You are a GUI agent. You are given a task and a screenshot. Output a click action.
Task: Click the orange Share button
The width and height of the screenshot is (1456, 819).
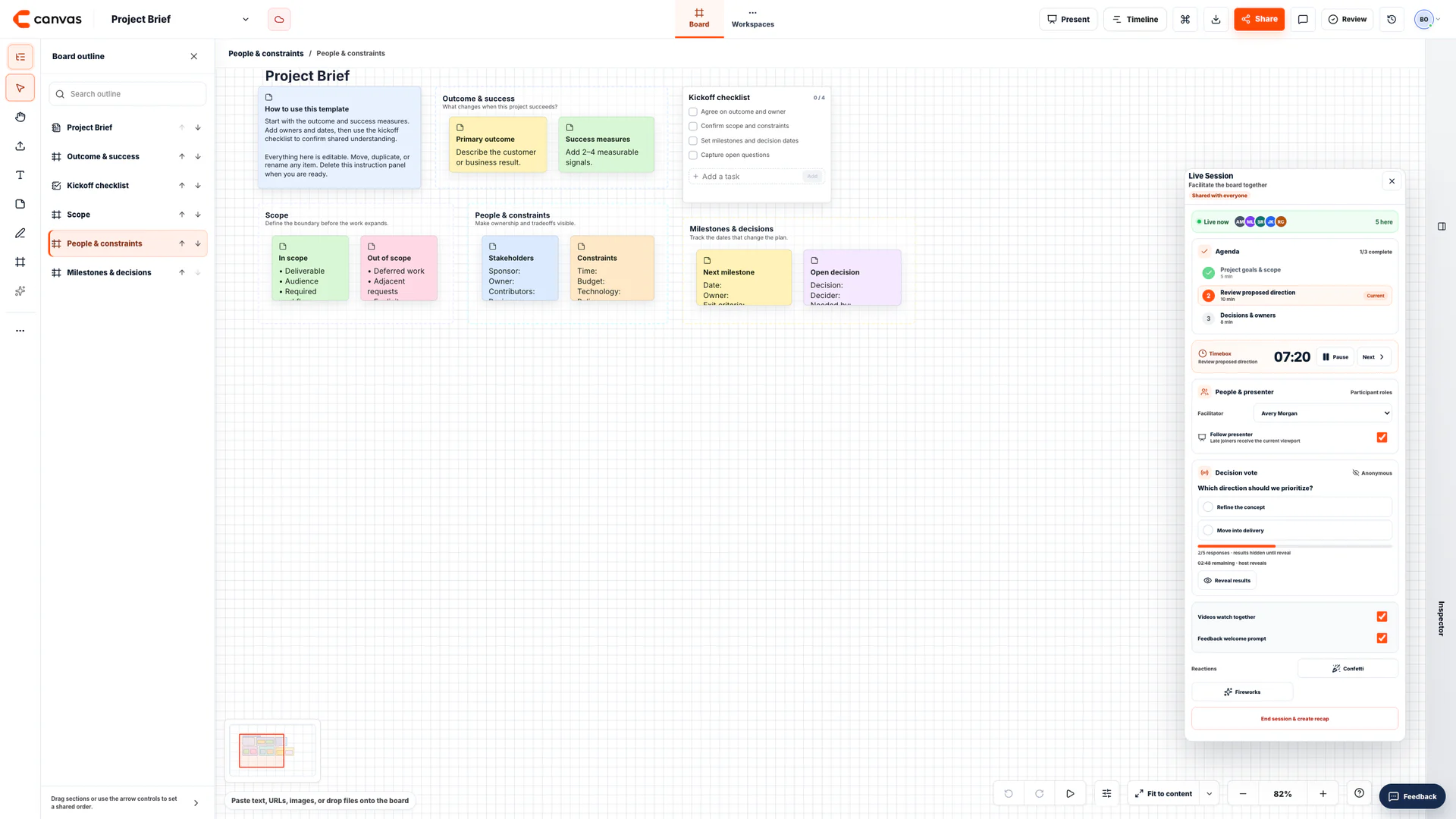[x=1259, y=19]
